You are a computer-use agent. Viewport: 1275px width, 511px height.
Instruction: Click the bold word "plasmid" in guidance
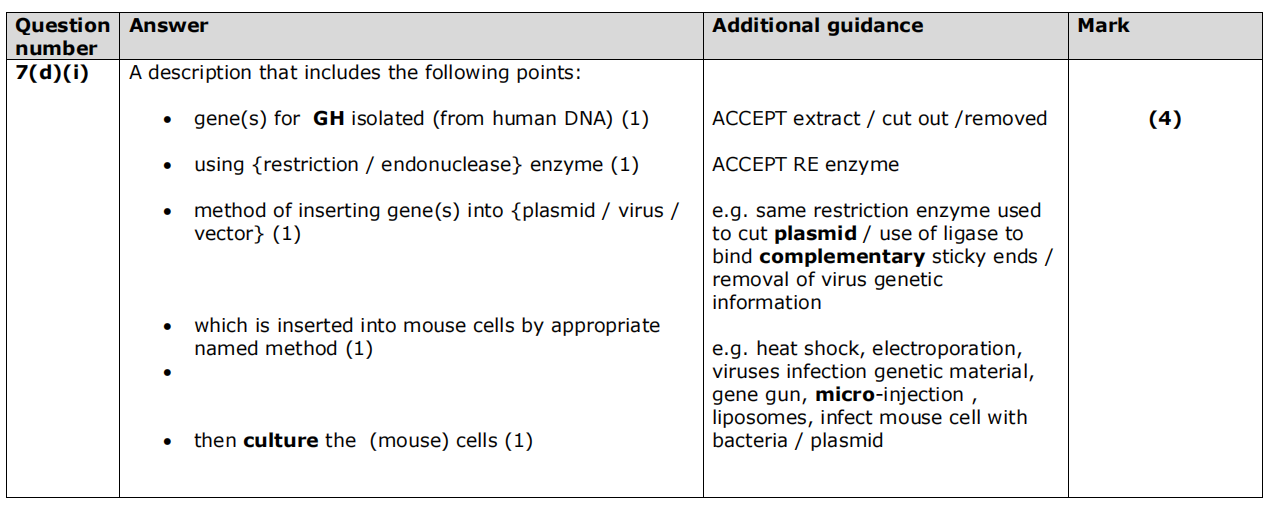point(816,234)
